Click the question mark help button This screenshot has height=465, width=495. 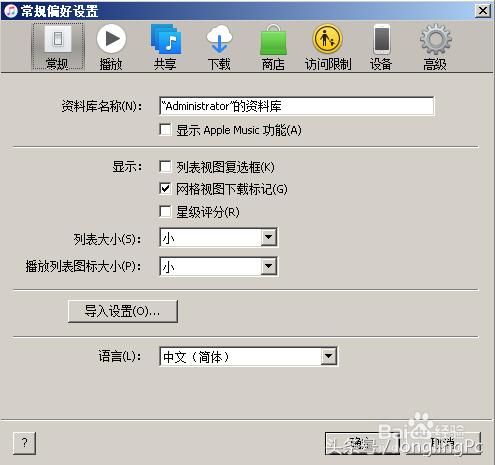(x=24, y=443)
